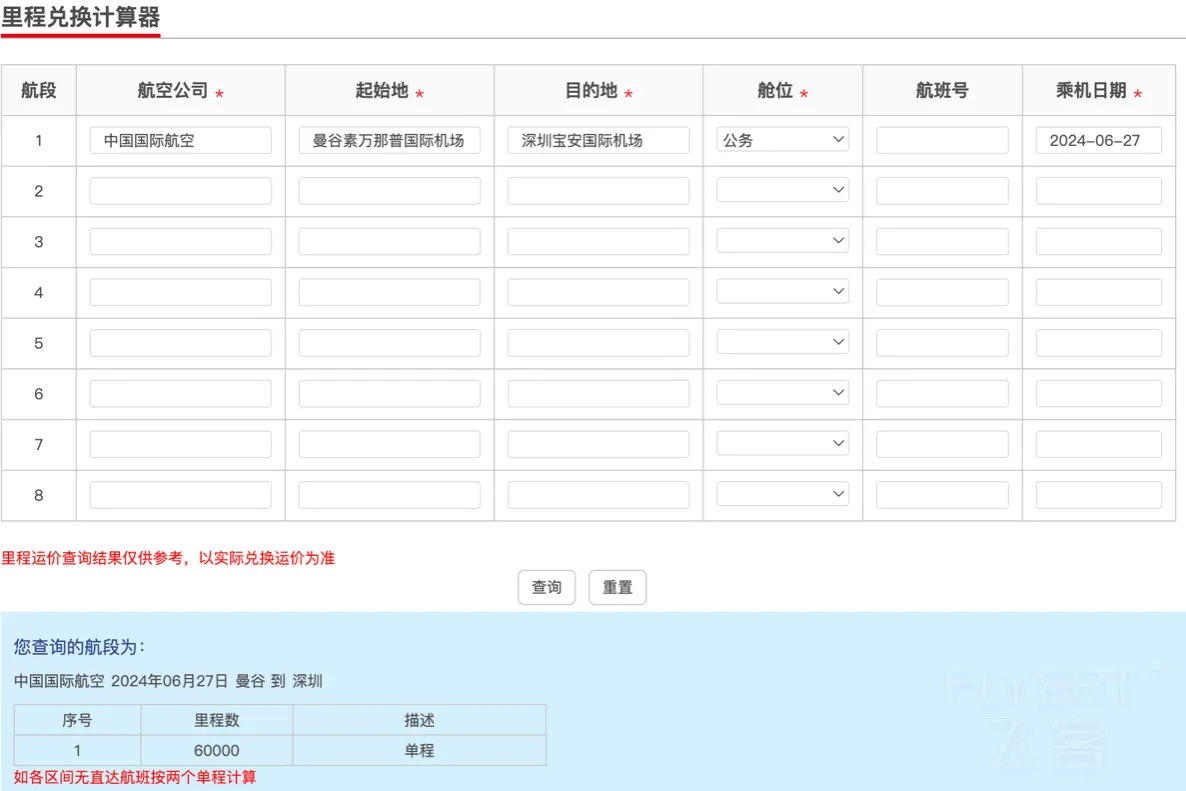Focus the destination field in row 2

click(x=598, y=191)
